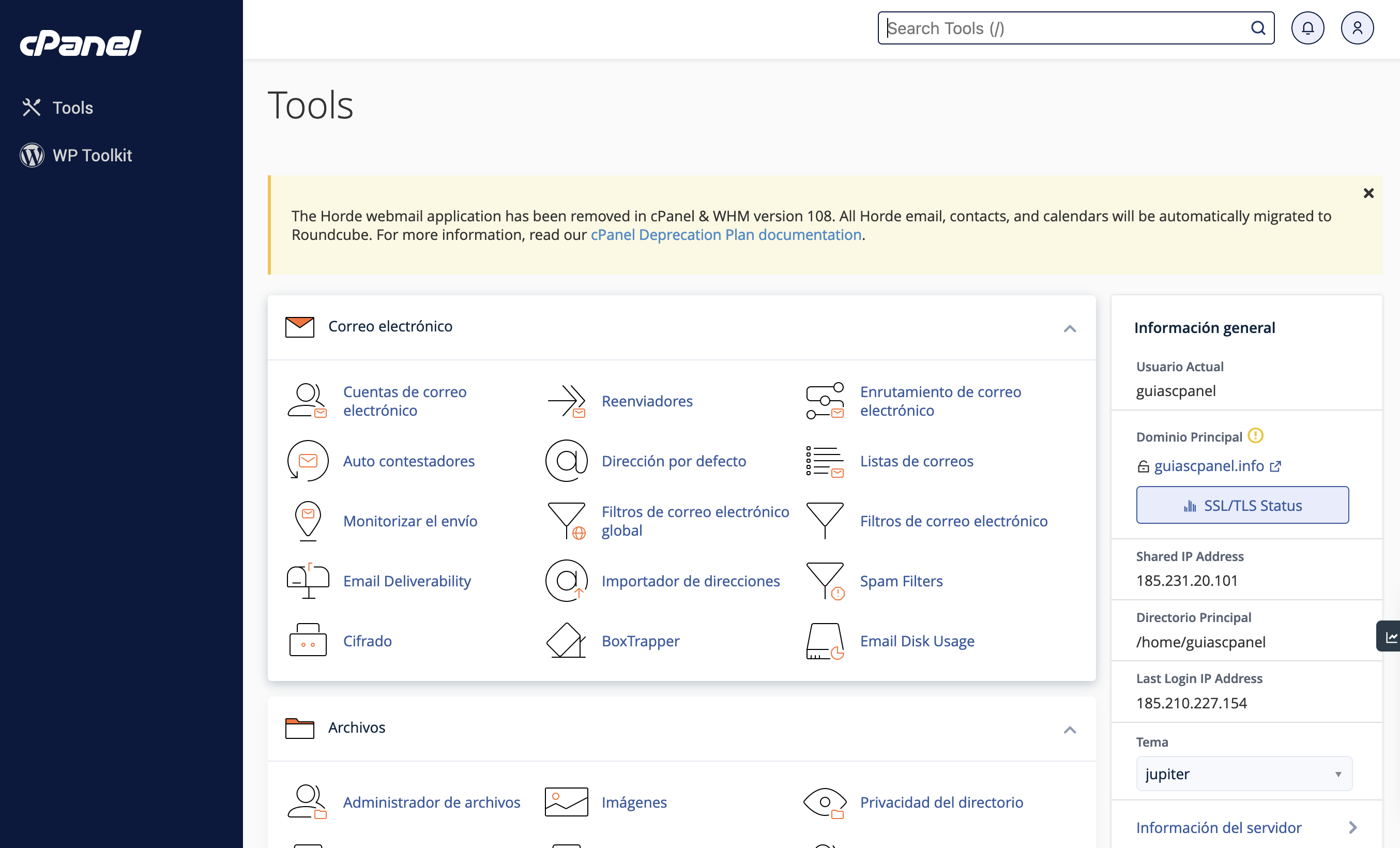Click the Enrutamiento de correo icon
Screen dimensions: 1400x848
[x=825, y=401]
